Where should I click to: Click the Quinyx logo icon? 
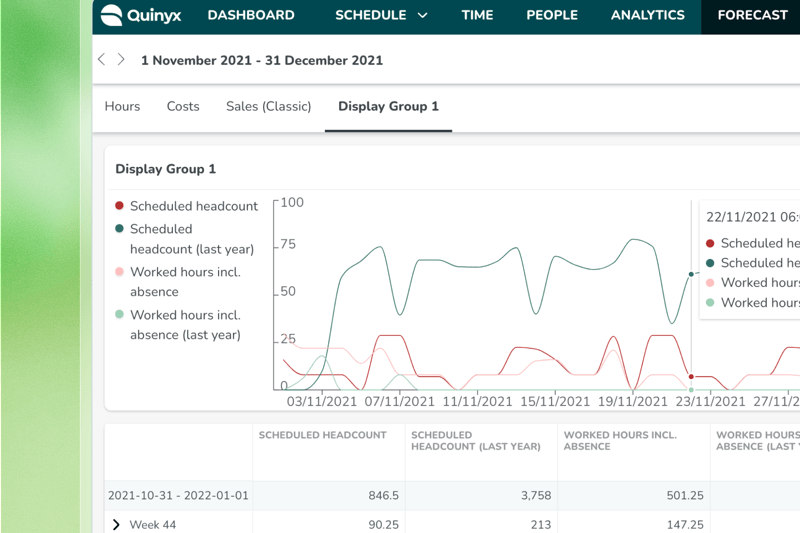pyautogui.click(x=112, y=15)
